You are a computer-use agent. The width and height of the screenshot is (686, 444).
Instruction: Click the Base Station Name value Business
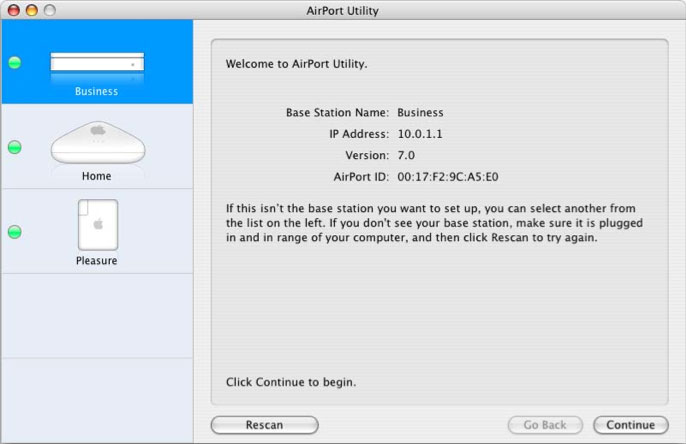coord(420,112)
